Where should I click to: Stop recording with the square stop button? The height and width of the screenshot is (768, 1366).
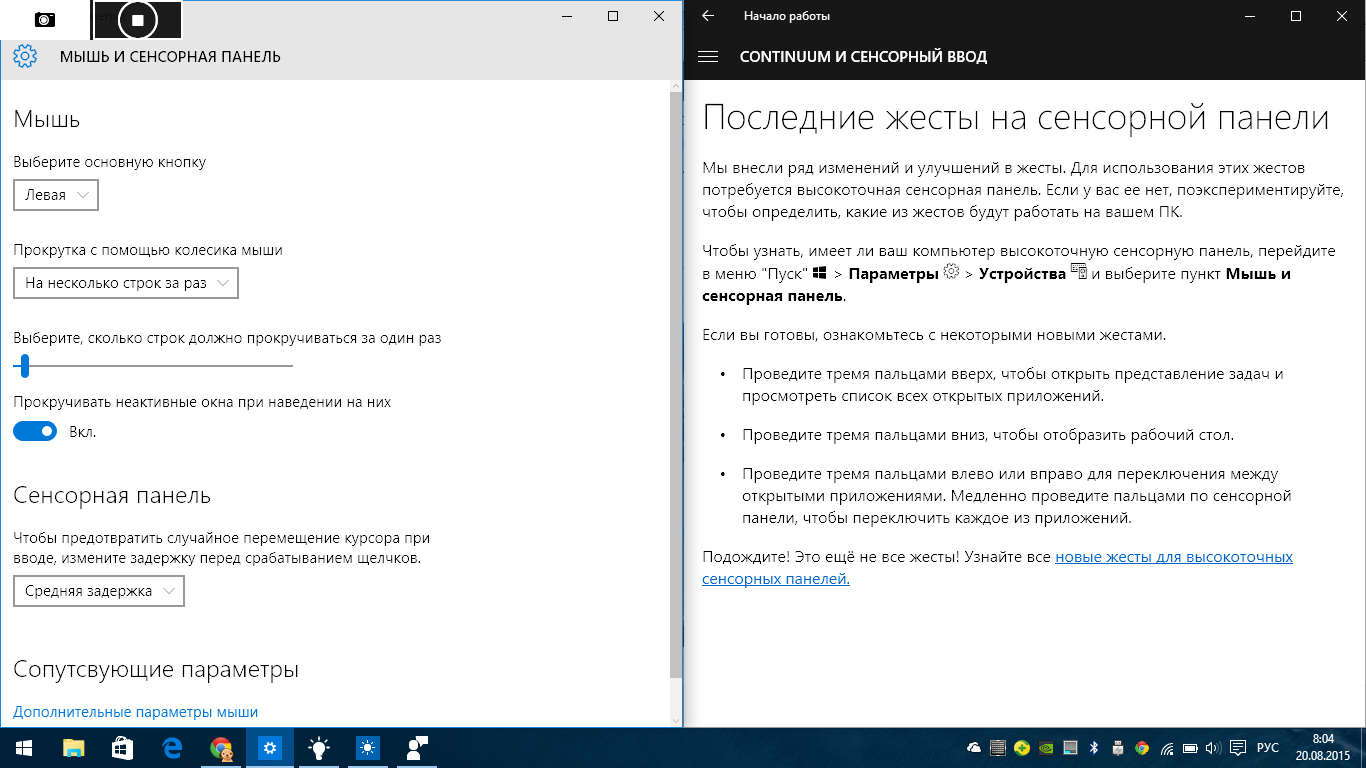pos(138,19)
